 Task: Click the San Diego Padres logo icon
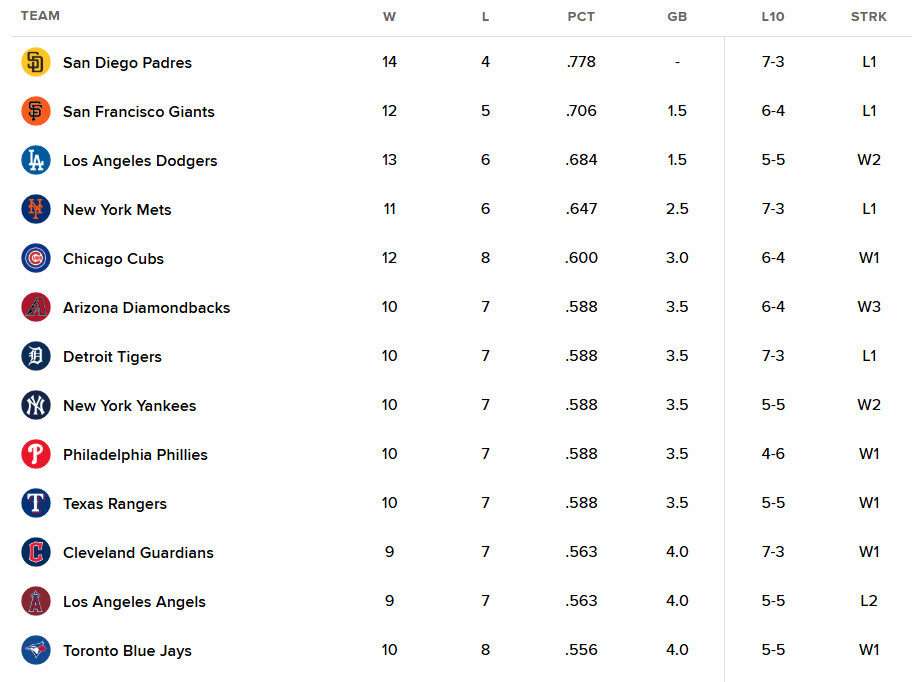[x=35, y=62]
